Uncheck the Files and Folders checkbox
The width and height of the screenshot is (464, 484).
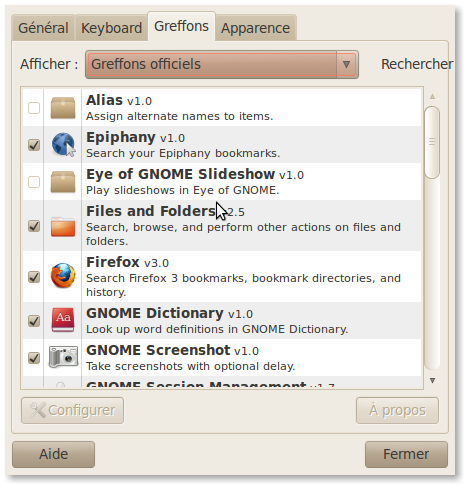tap(34, 226)
